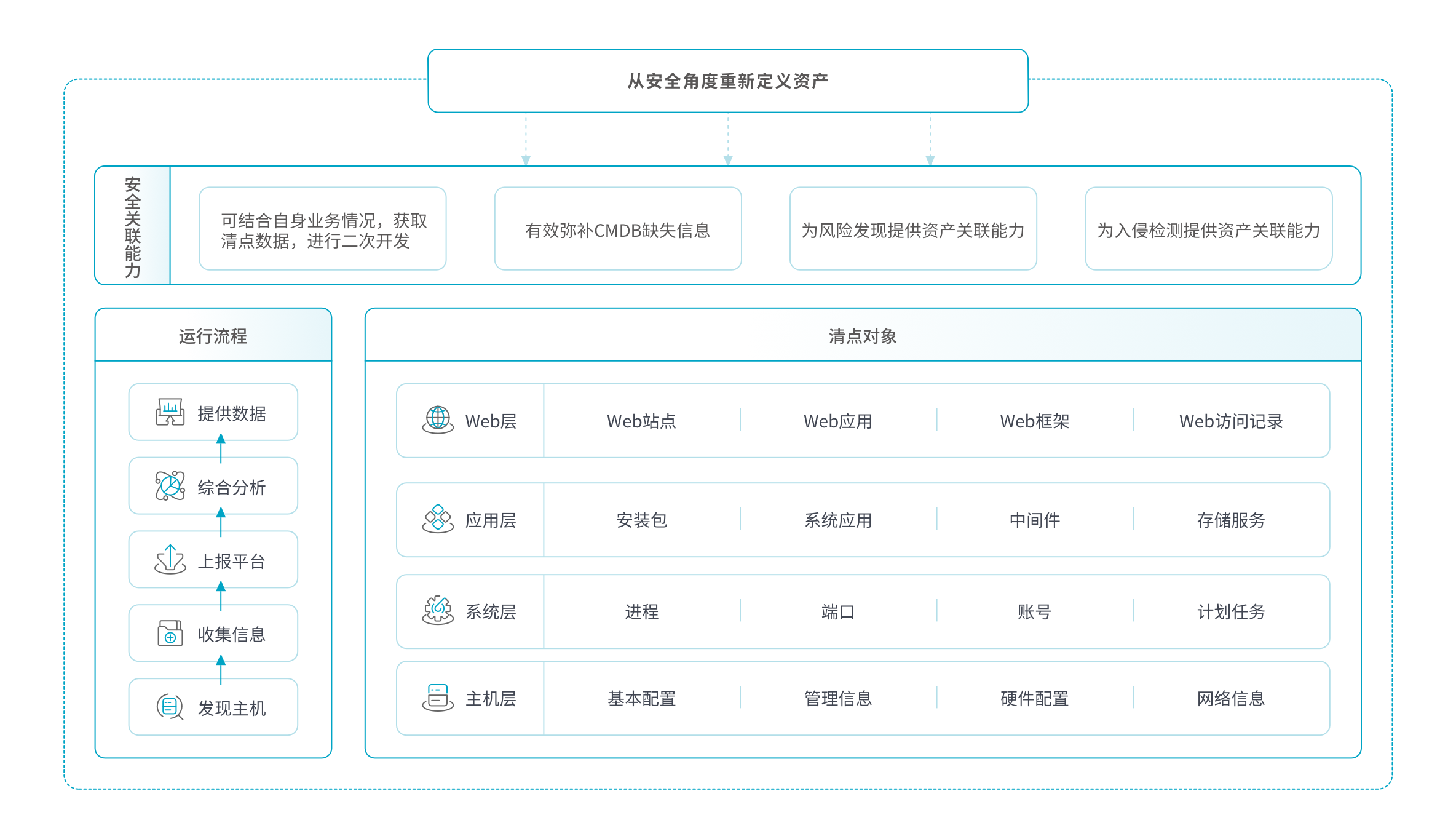Click the 从安全角度重新定义资产 title box
Viewport: 1456px width, 839px height.
pos(727,80)
